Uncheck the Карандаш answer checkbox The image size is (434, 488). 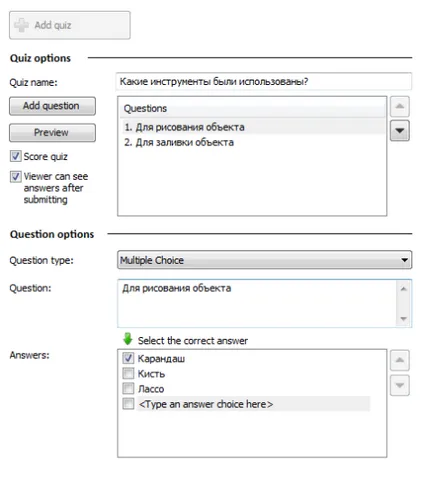pyautogui.click(x=128, y=358)
